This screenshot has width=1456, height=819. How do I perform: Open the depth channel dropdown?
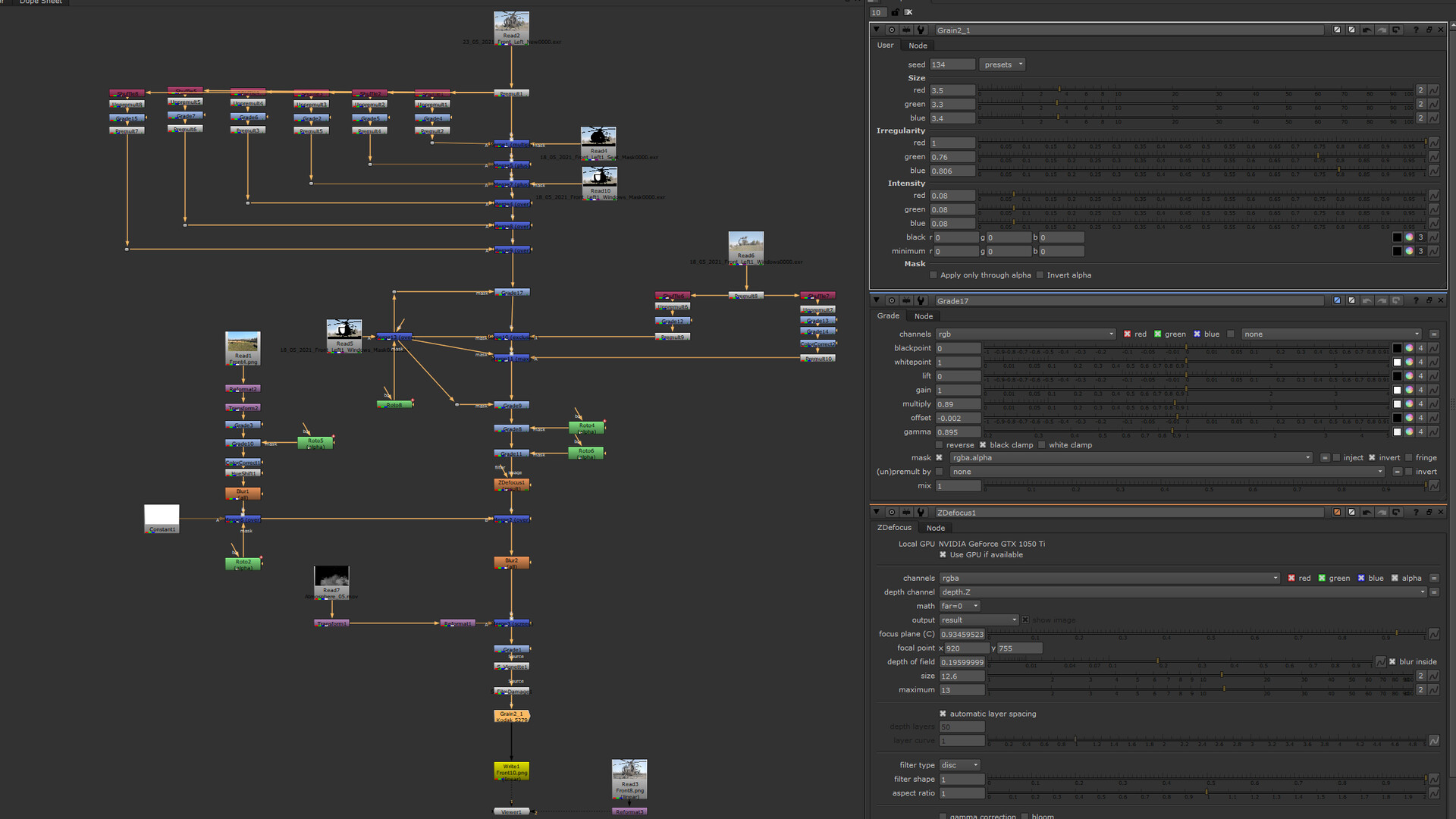pyautogui.click(x=1183, y=592)
